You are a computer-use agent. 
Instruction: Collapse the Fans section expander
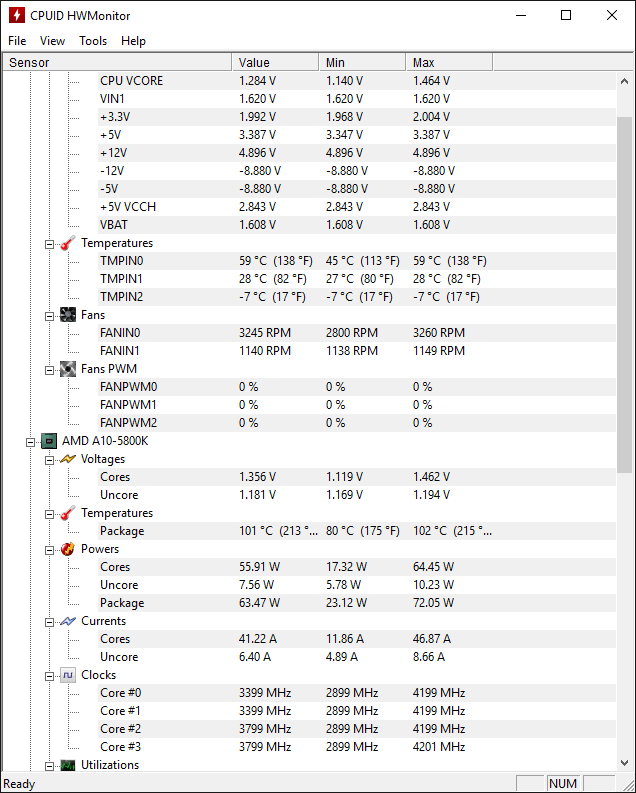[x=49, y=316]
